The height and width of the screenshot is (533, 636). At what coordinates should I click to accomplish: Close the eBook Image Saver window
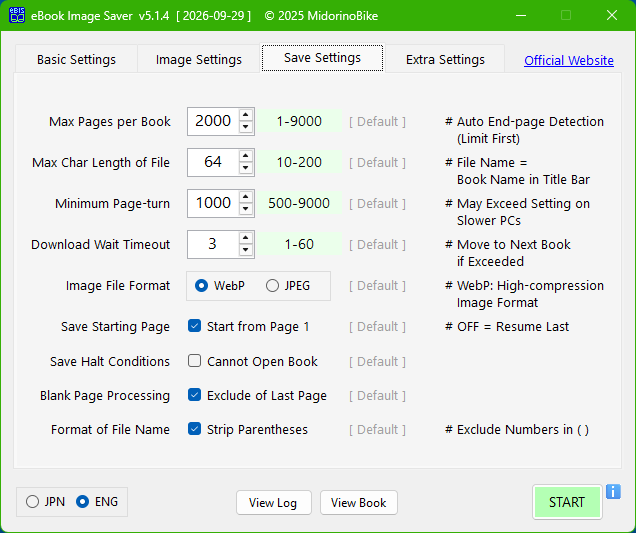612,15
